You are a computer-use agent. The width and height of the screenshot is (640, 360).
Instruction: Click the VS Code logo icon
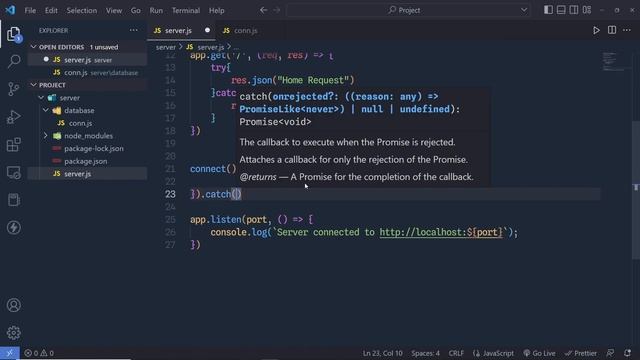[10, 10]
